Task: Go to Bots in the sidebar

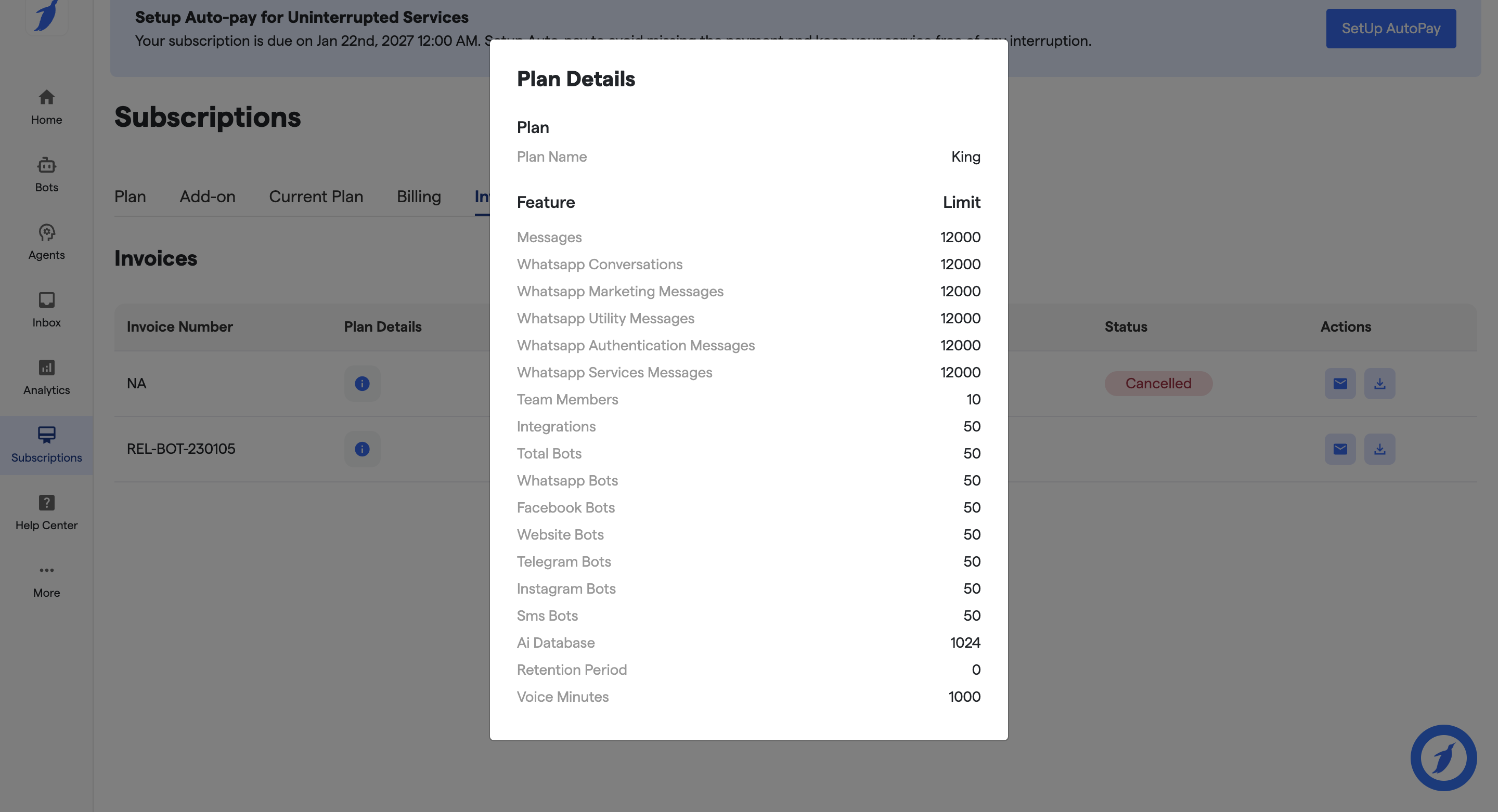Action: click(46, 174)
